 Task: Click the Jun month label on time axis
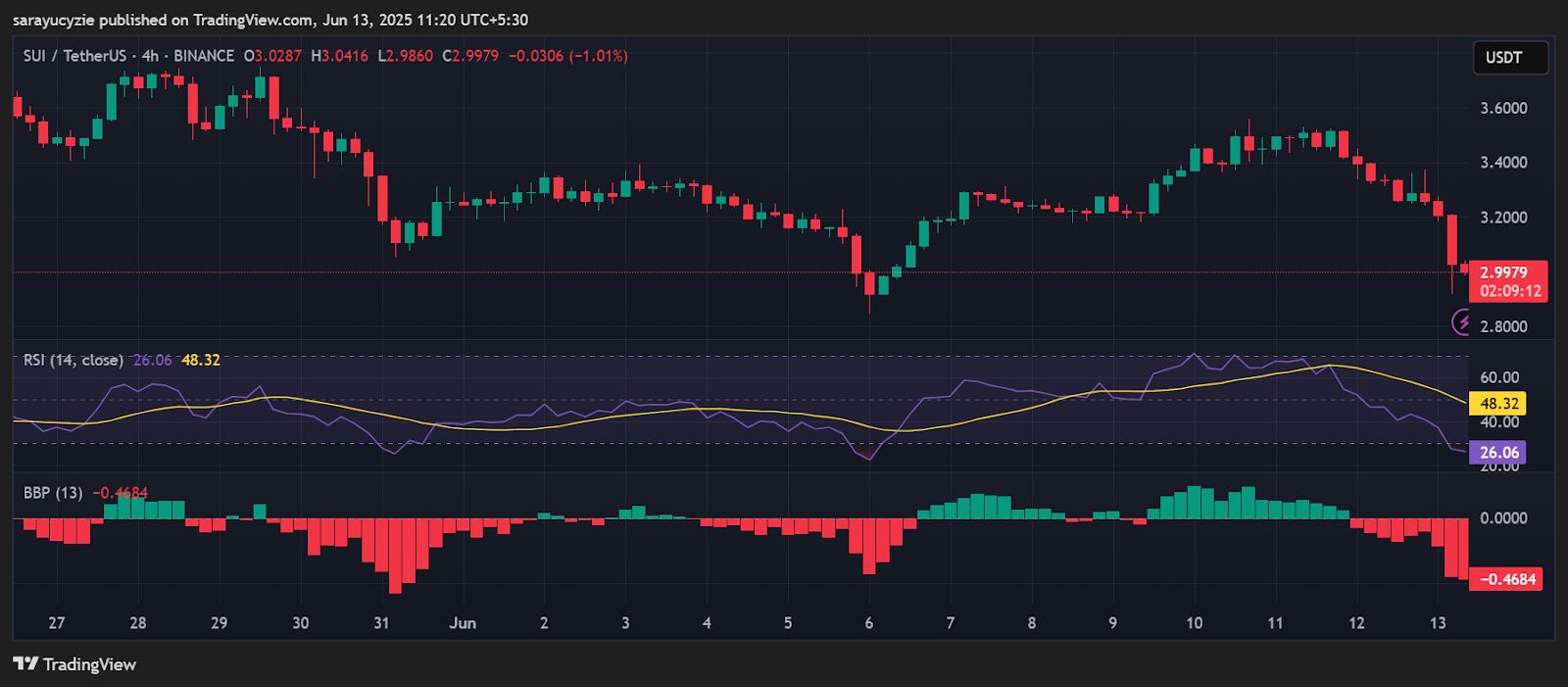(x=463, y=623)
